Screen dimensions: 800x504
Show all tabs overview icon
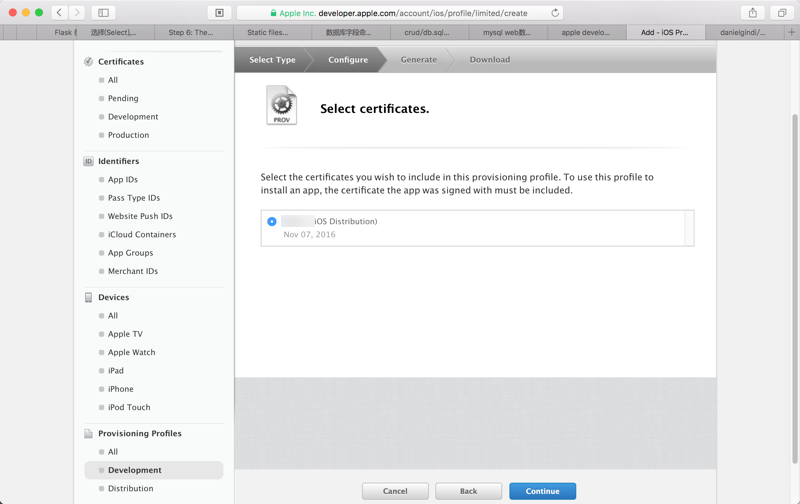tap(782, 13)
